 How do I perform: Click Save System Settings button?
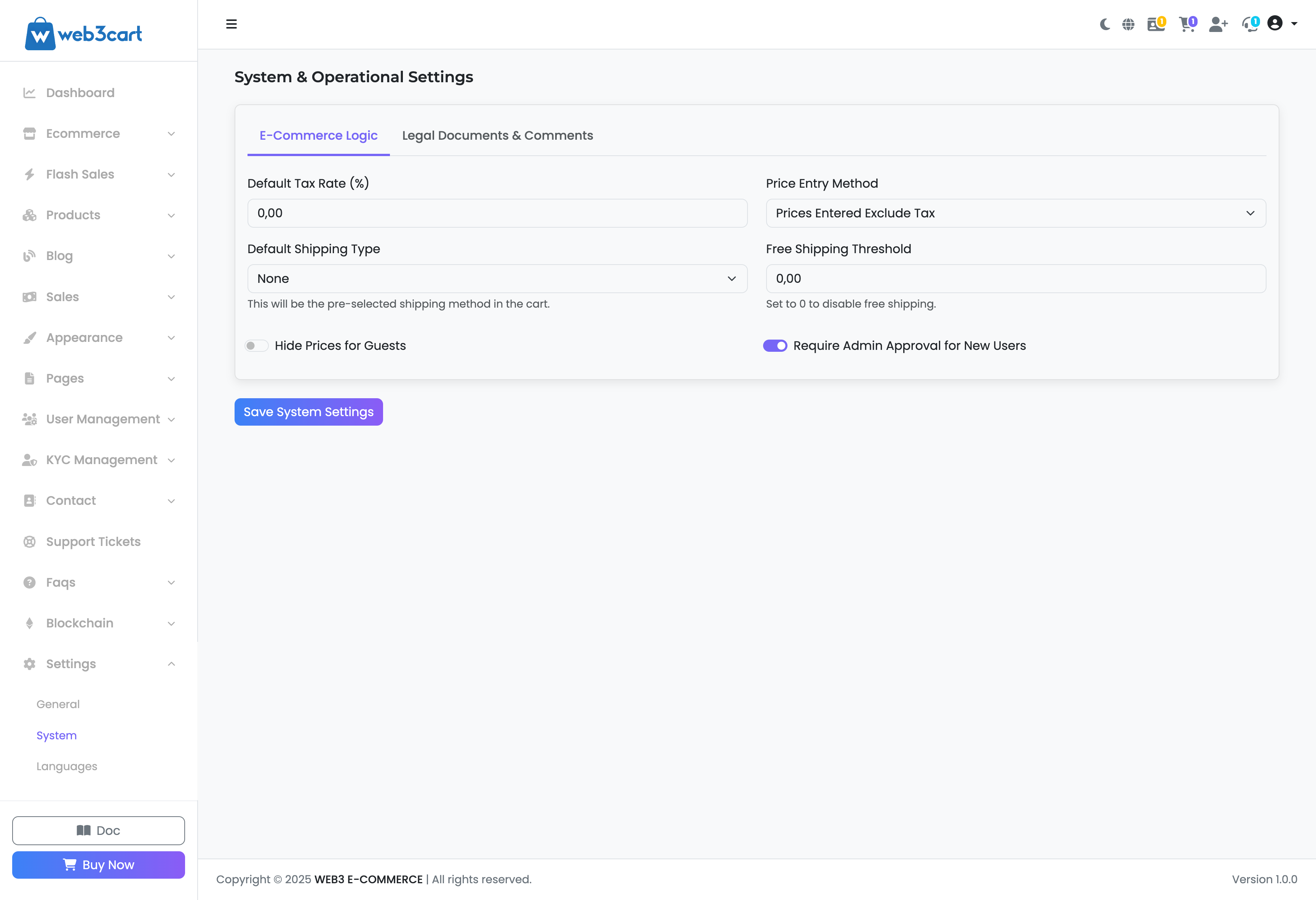pos(308,412)
